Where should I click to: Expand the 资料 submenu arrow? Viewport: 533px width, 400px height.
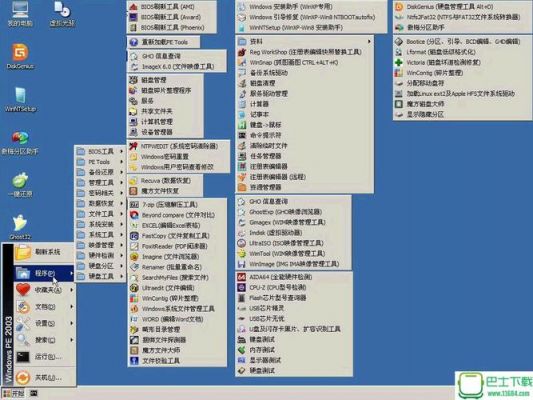tap(369, 41)
